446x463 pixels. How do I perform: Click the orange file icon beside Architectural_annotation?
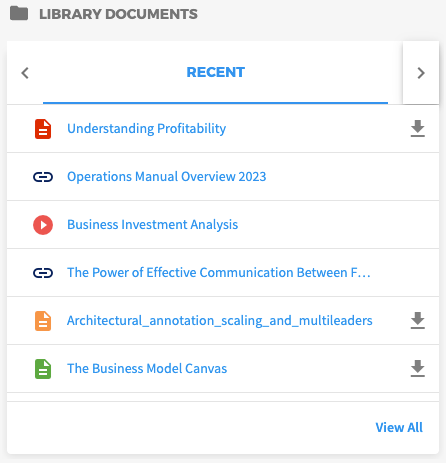(x=43, y=321)
